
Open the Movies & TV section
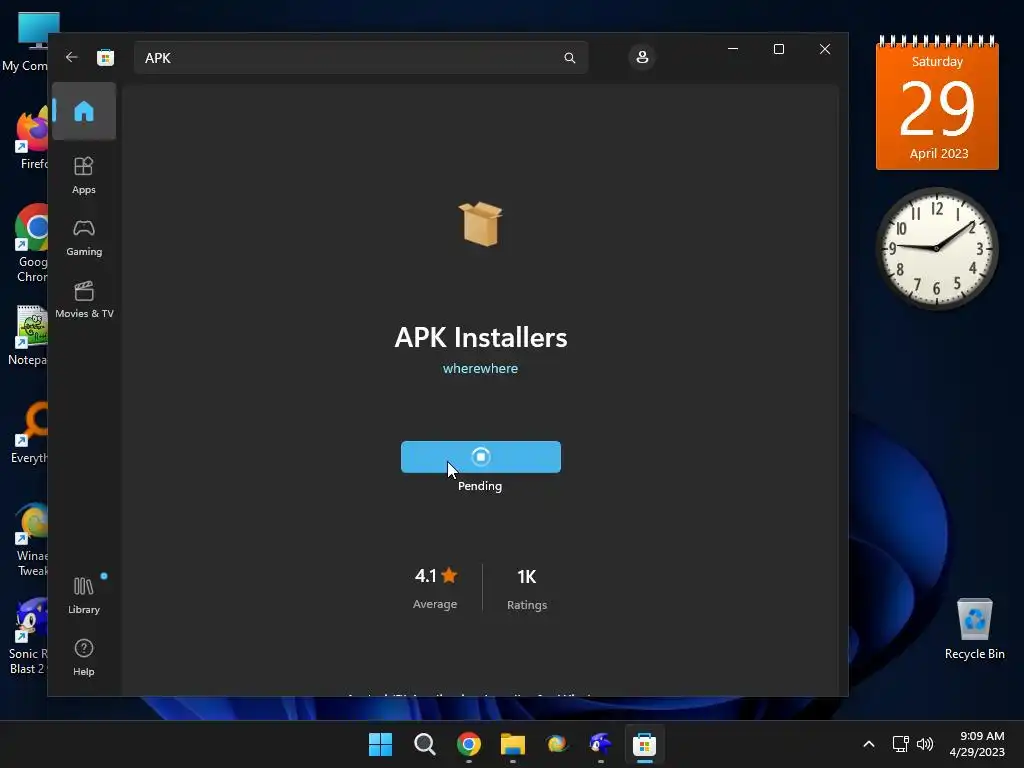(84, 300)
